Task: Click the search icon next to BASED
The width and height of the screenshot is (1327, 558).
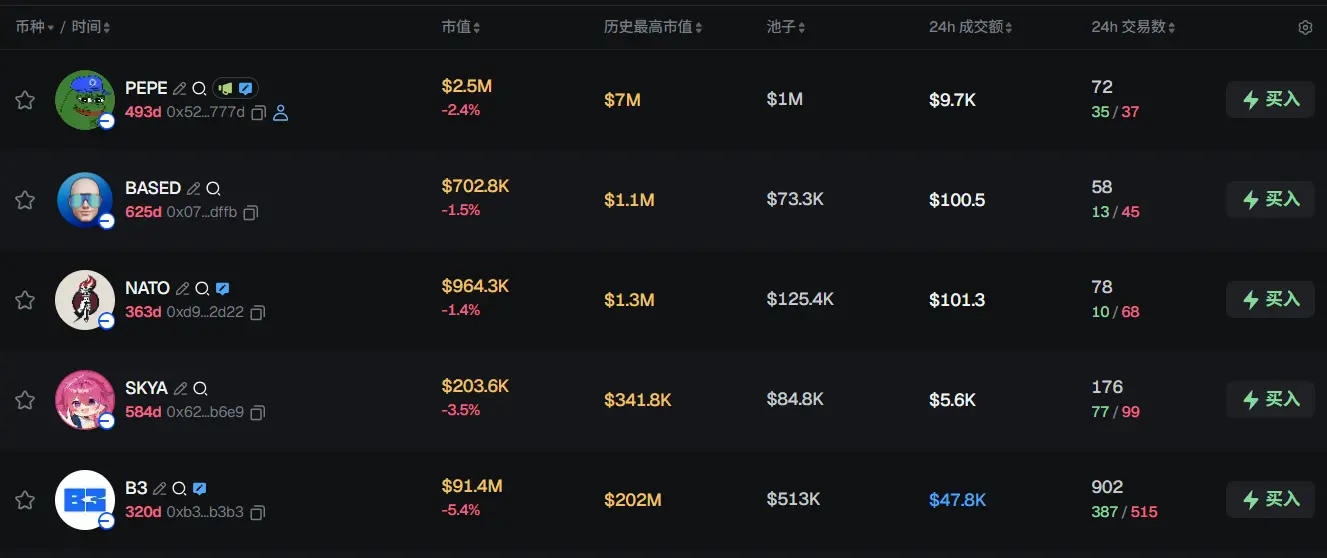Action: click(213, 188)
